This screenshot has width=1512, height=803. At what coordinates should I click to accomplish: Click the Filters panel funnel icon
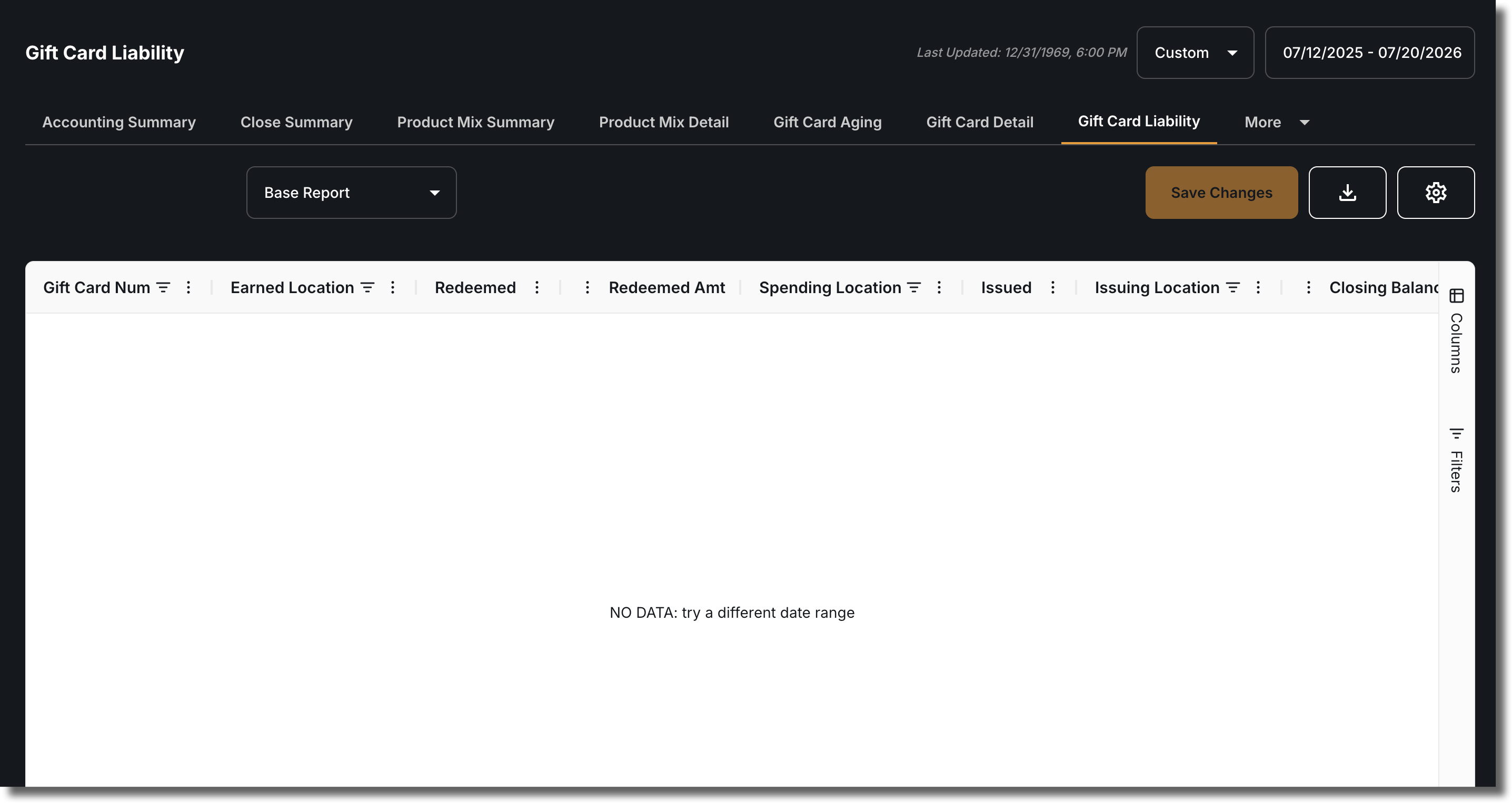tap(1456, 434)
